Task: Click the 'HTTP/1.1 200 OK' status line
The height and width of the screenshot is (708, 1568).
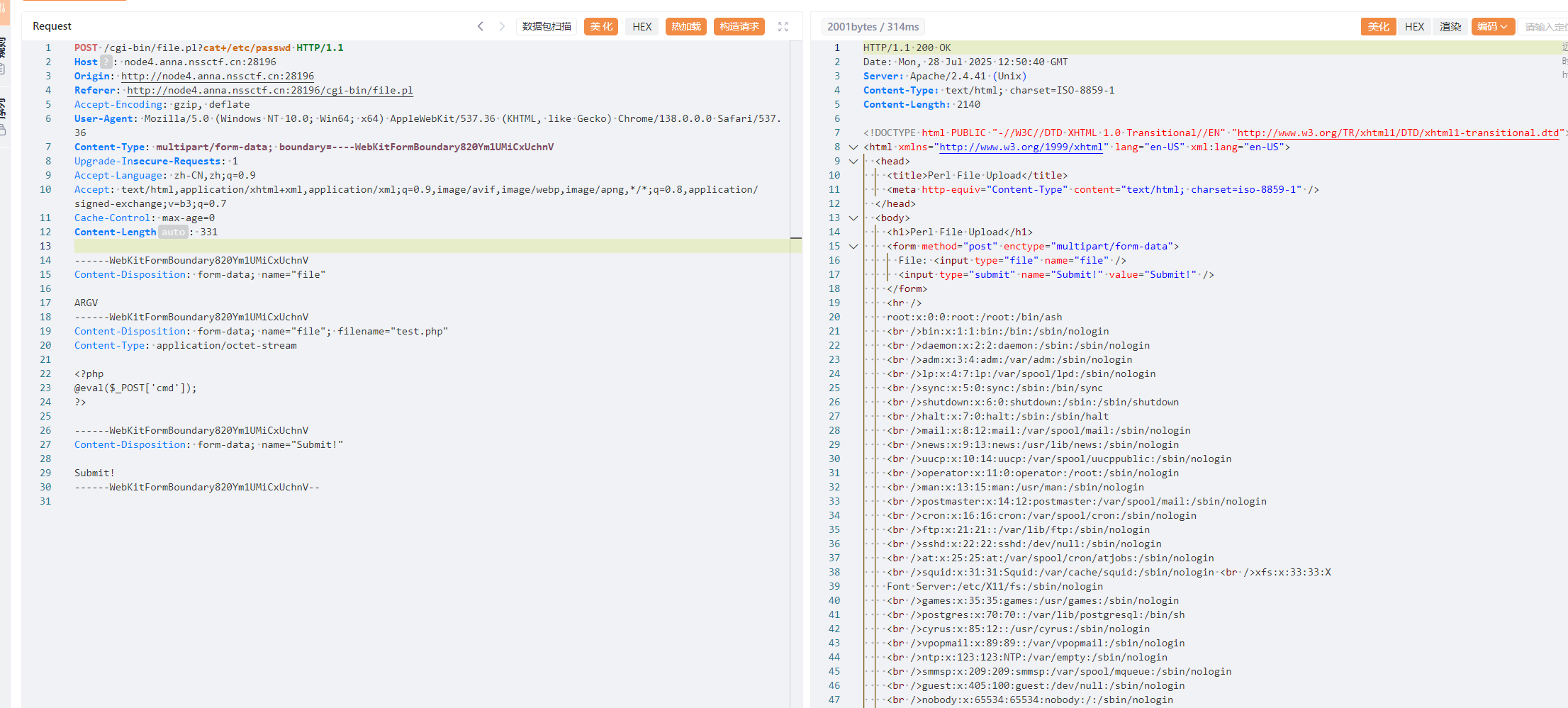Action: tap(907, 47)
